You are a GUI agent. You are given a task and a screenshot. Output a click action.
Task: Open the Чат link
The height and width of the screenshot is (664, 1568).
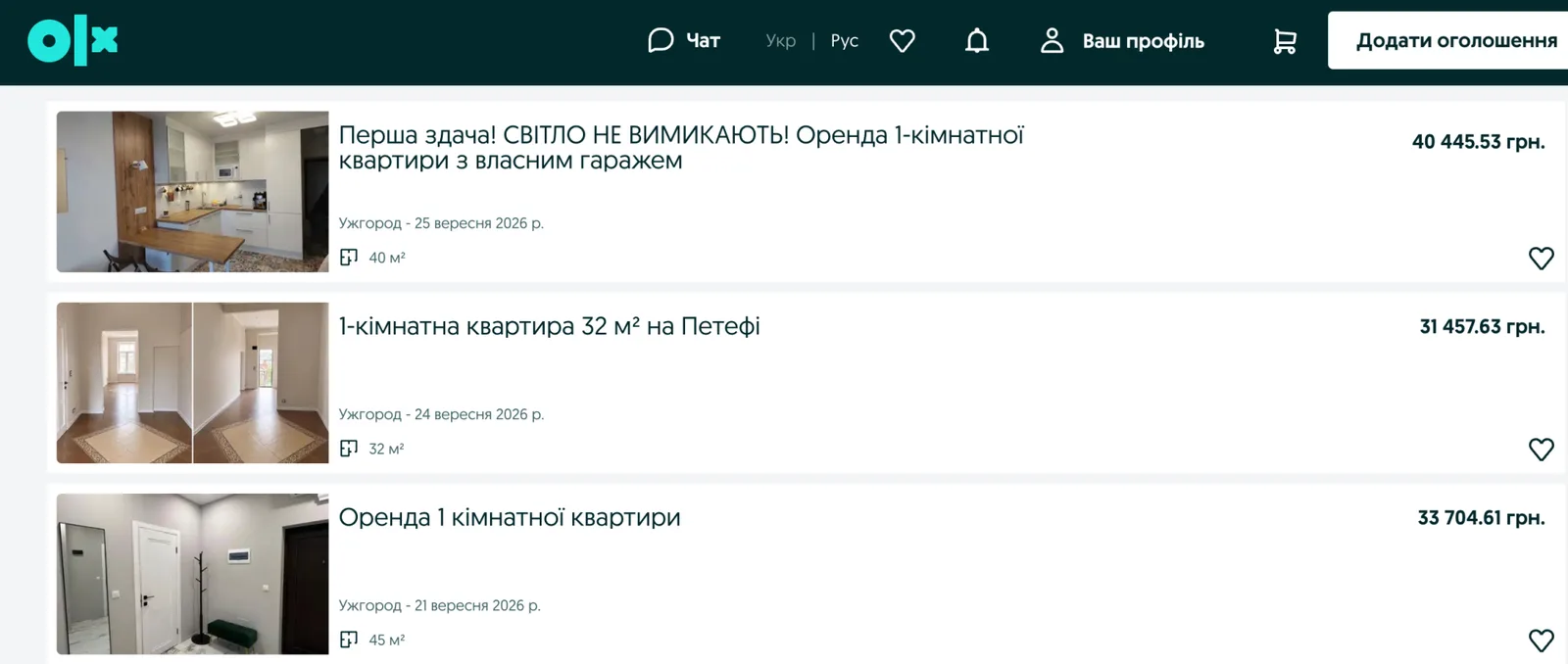pos(703,41)
